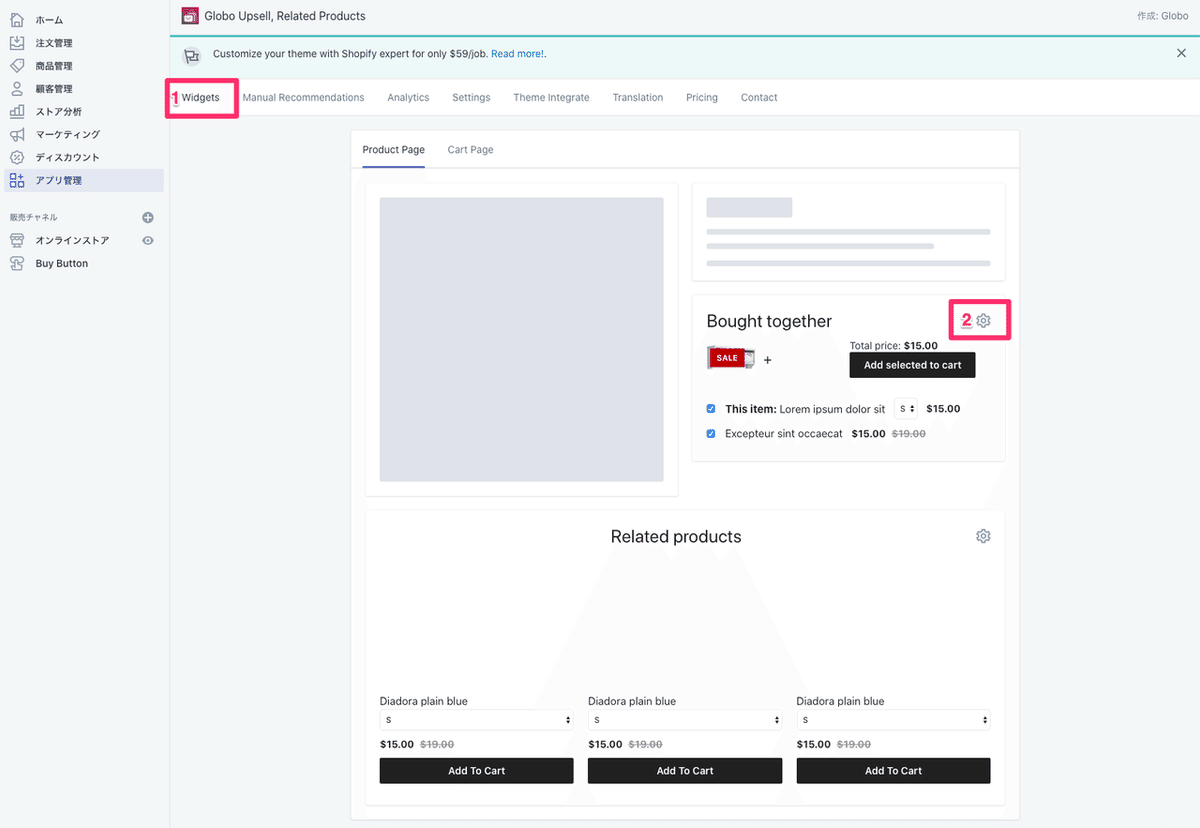Click 'Add selected to cart' button

click(x=912, y=365)
